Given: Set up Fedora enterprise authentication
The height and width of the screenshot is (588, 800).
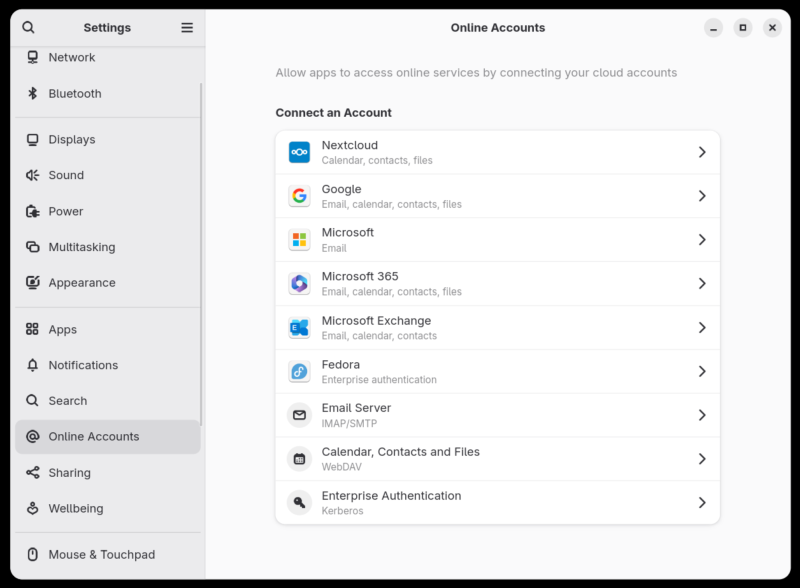Looking at the screenshot, I should pos(497,371).
